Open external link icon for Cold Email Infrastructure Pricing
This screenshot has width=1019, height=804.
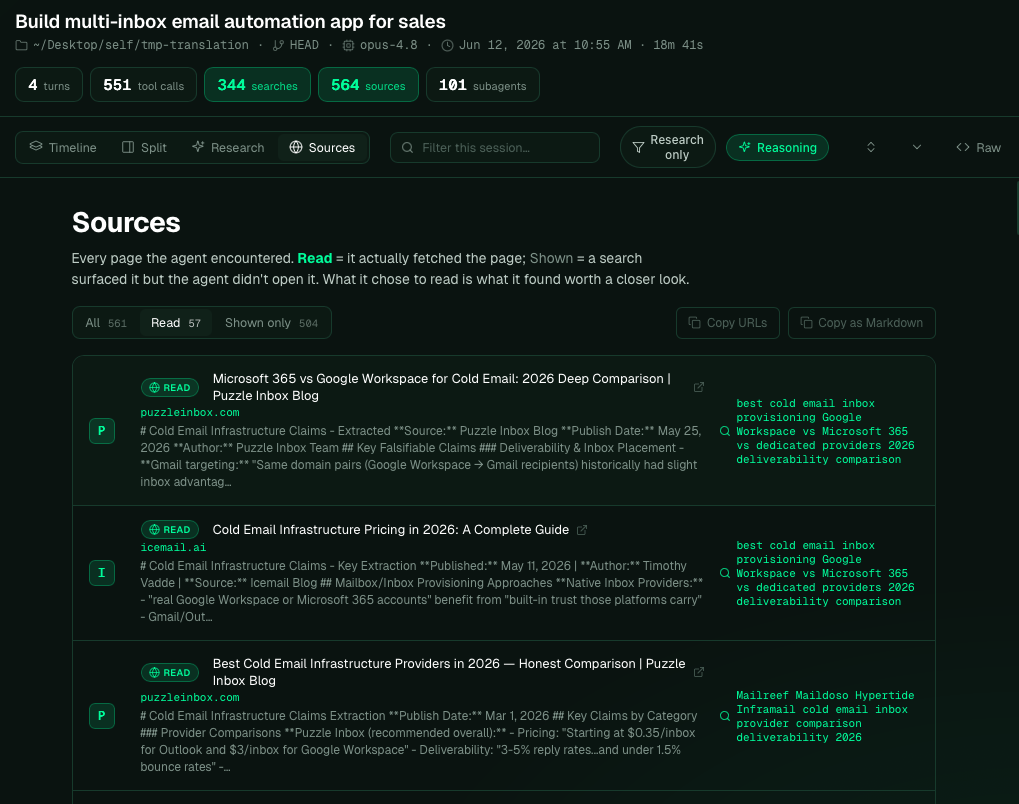pyautogui.click(x=582, y=530)
